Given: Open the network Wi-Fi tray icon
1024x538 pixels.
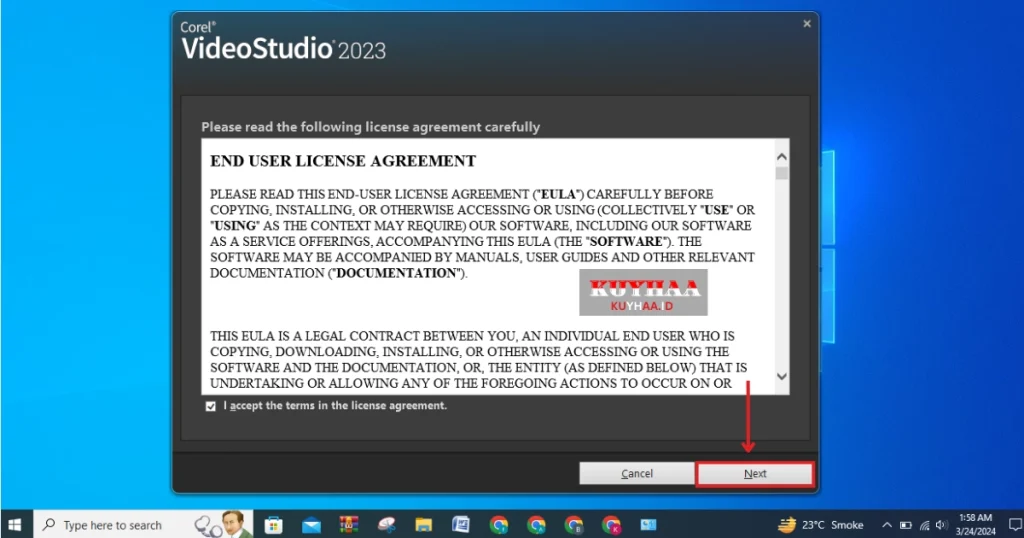Looking at the screenshot, I should click(x=924, y=525).
